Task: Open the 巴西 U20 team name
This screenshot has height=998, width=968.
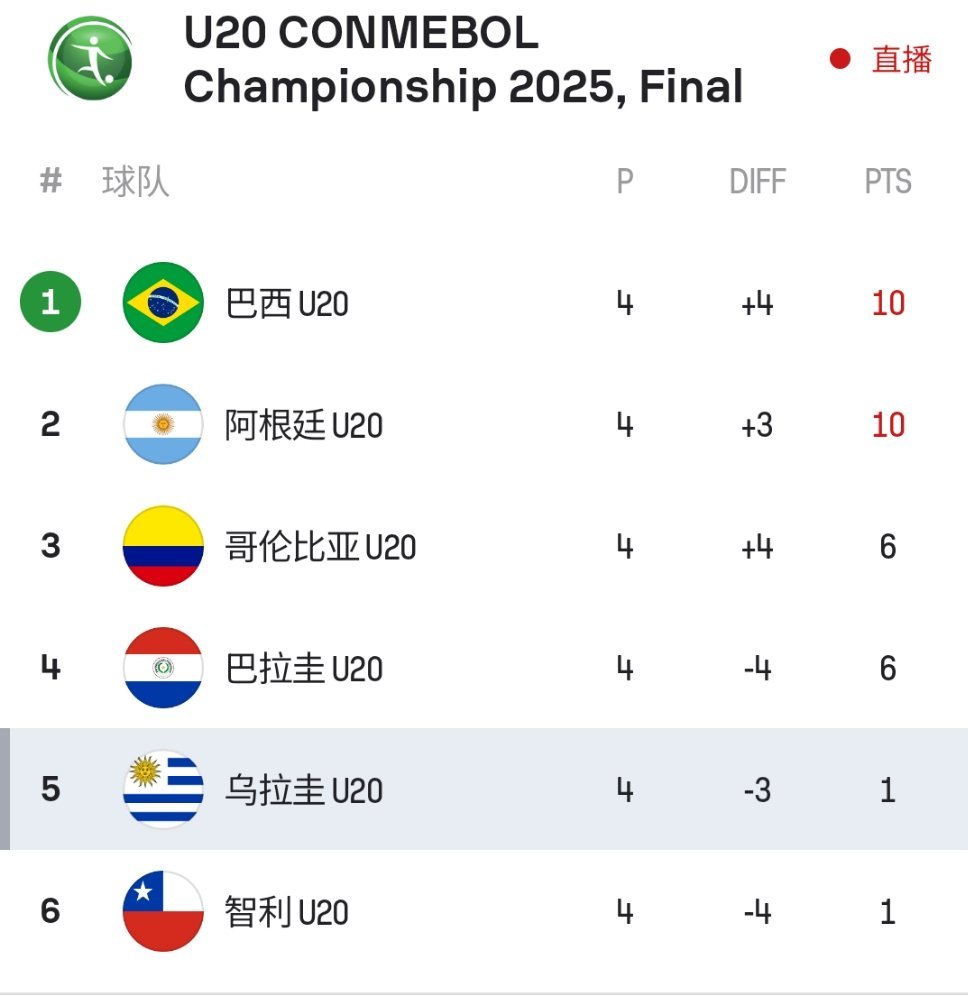Action: [287, 303]
